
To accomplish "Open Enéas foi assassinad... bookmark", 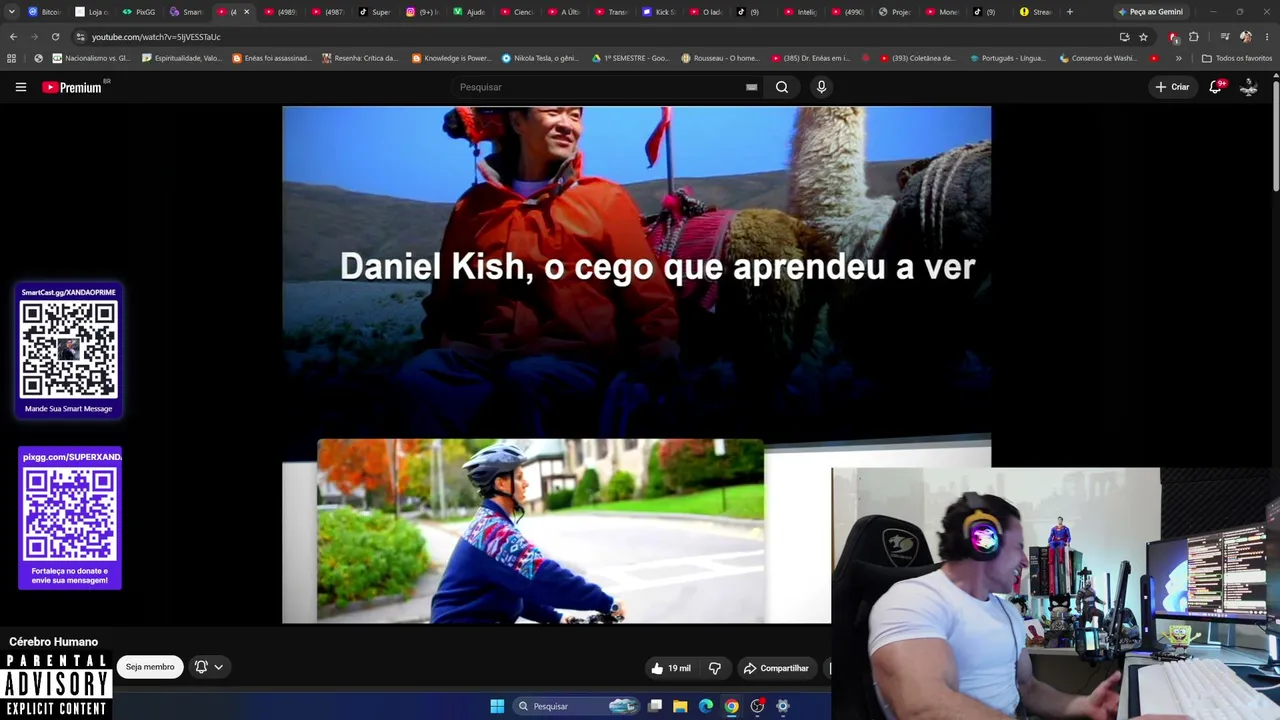I will (272, 58).
